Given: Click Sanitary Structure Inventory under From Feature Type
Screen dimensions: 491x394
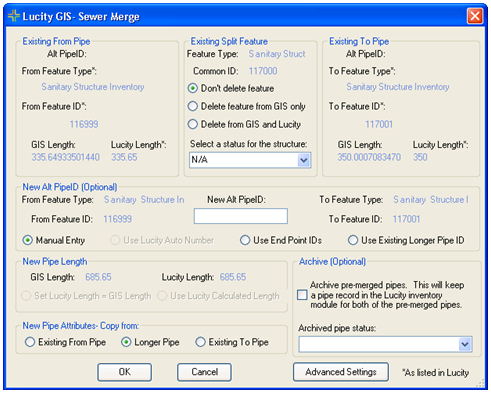Looking at the screenshot, I should coord(93,87).
